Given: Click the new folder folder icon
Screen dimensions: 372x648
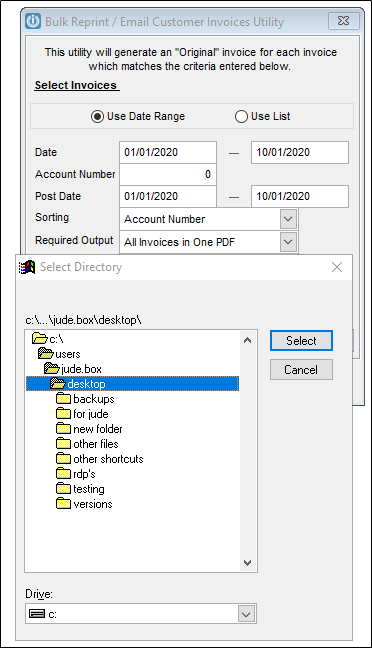Looking at the screenshot, I should click(63, 429).
